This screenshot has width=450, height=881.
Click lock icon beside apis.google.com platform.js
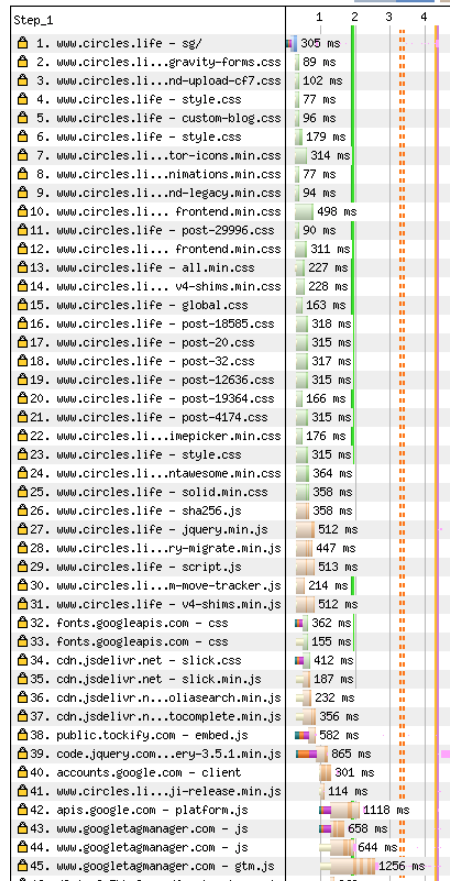(x=22, y=810)
